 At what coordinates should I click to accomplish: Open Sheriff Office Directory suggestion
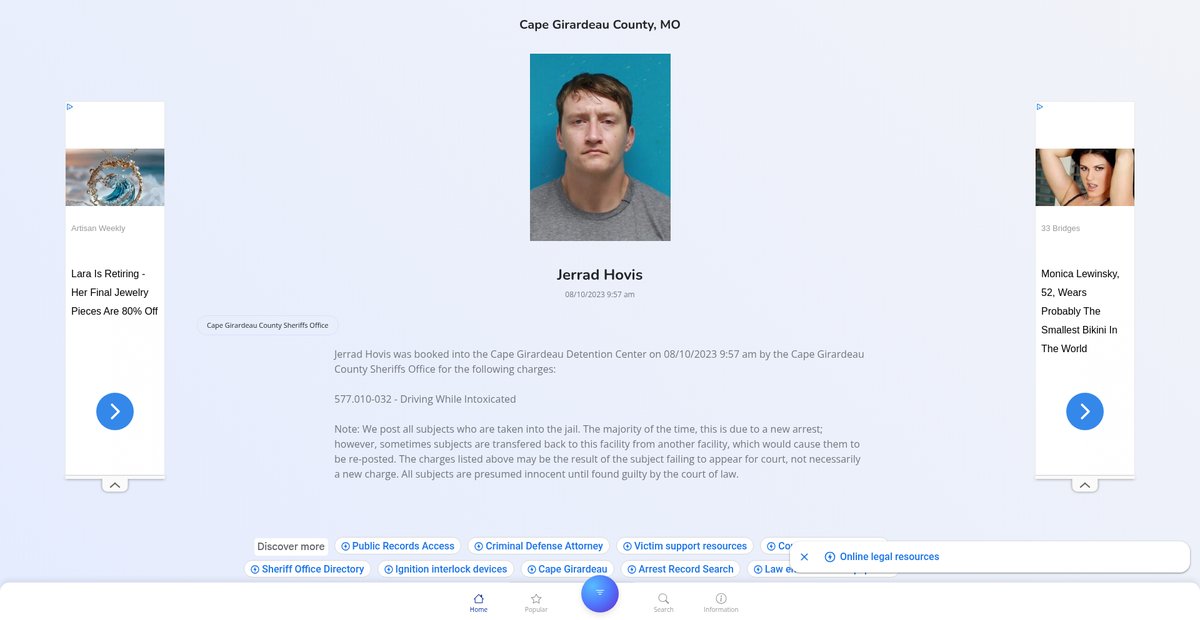[x=308, y=569]
